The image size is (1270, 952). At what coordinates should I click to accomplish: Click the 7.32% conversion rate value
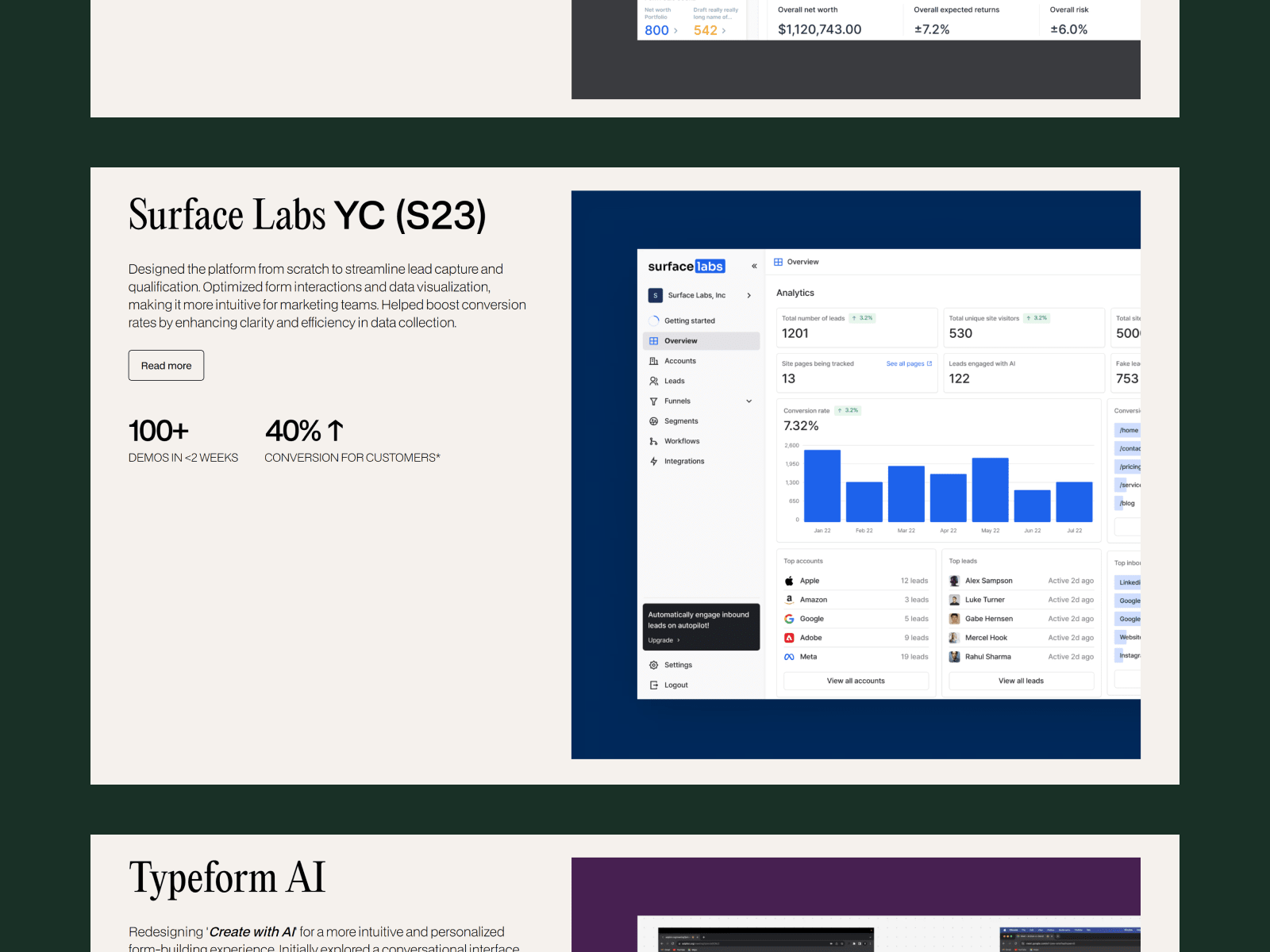click(801, 426)
